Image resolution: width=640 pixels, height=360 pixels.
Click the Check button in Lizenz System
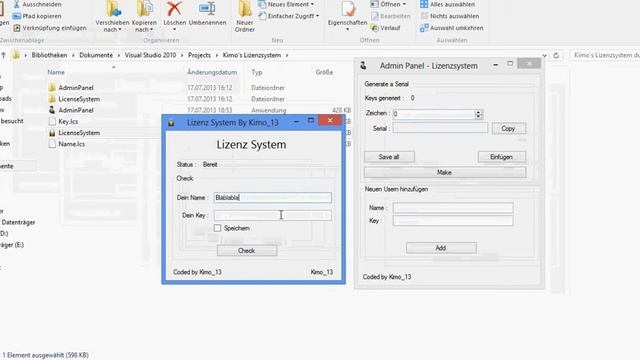tap(247, 251)
